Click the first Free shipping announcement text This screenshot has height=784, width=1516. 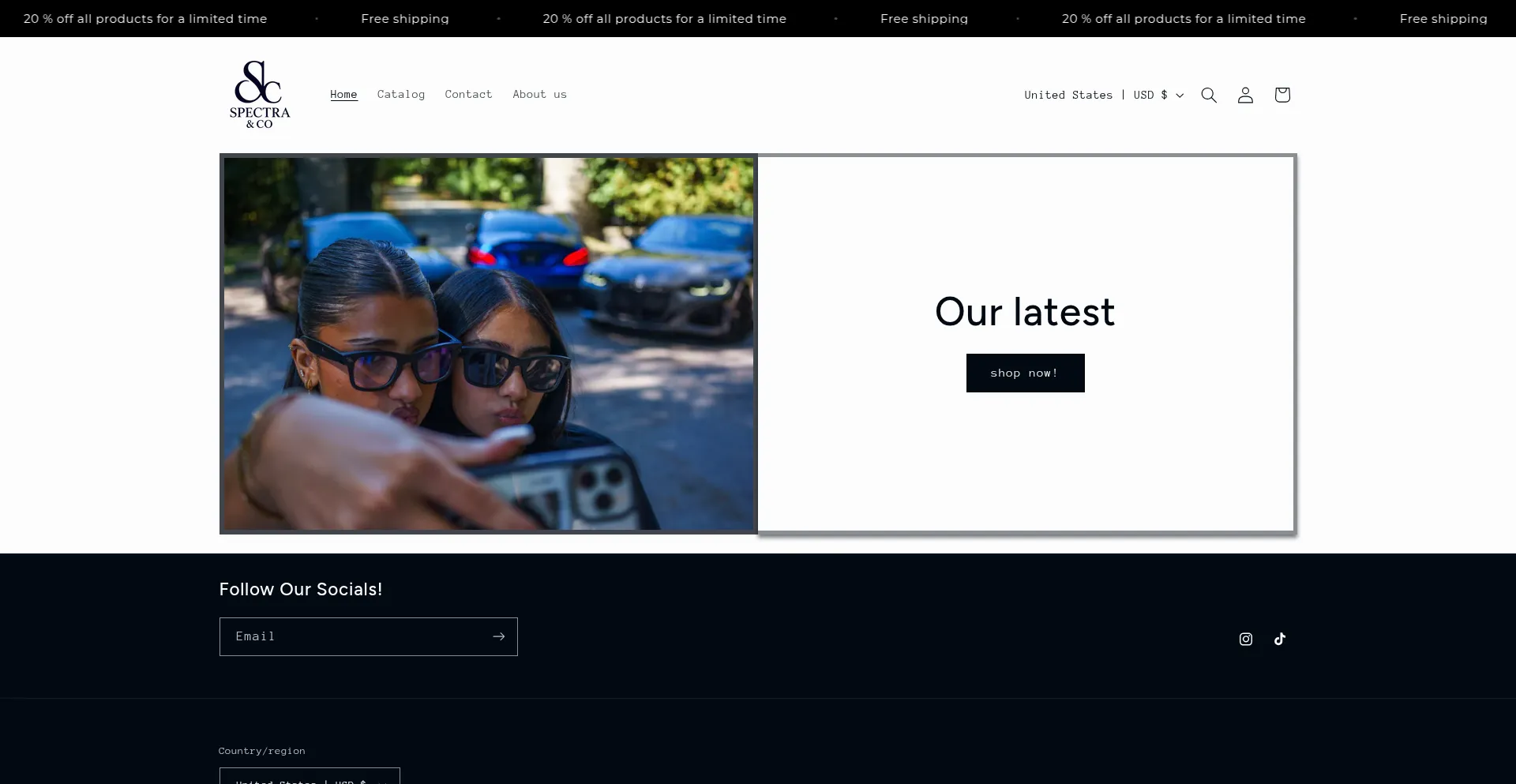click(x=405, y=18)
